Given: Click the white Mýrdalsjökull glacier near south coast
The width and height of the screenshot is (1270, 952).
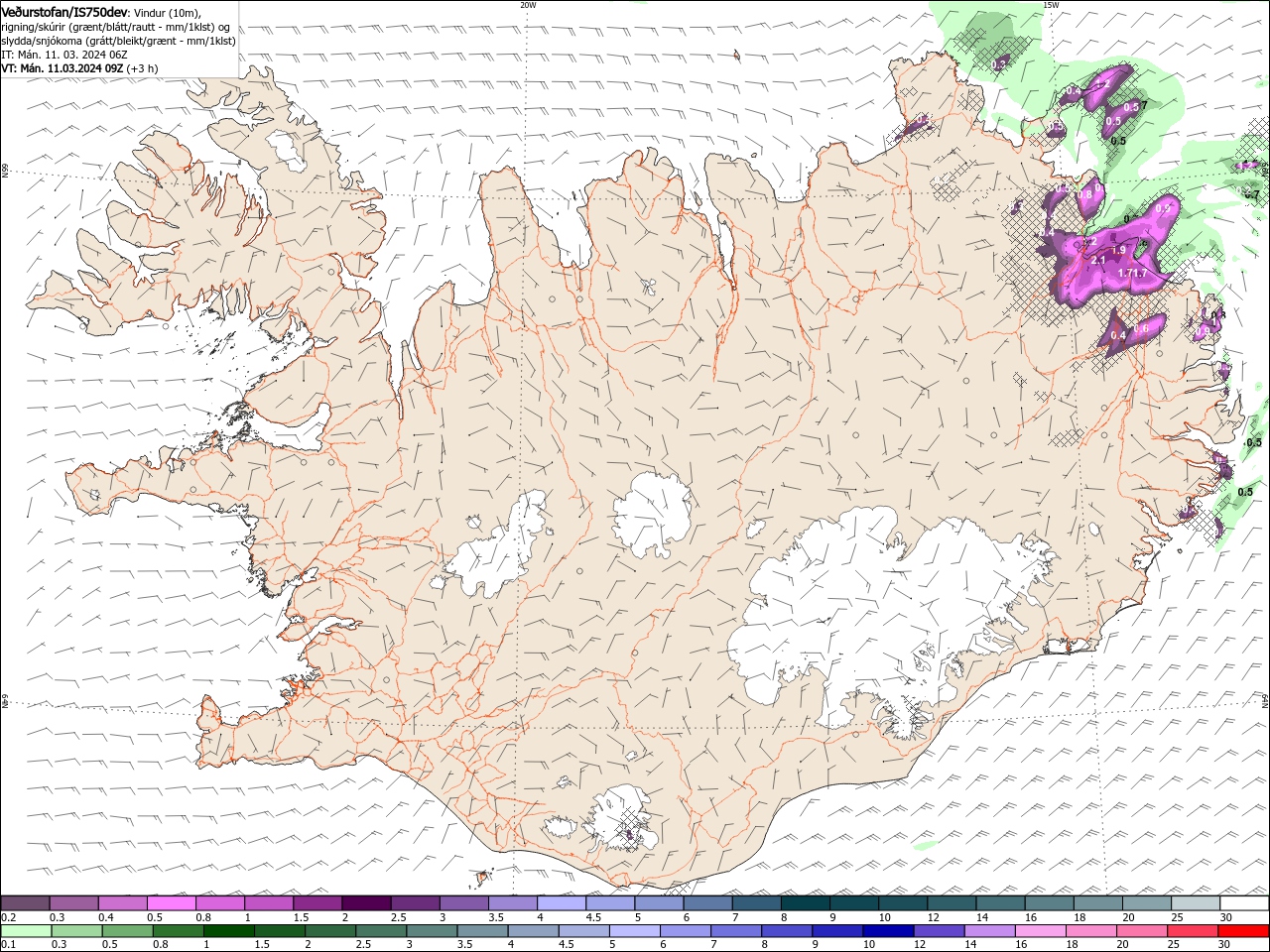Looking at the screenshot, I should click(622, 818).
